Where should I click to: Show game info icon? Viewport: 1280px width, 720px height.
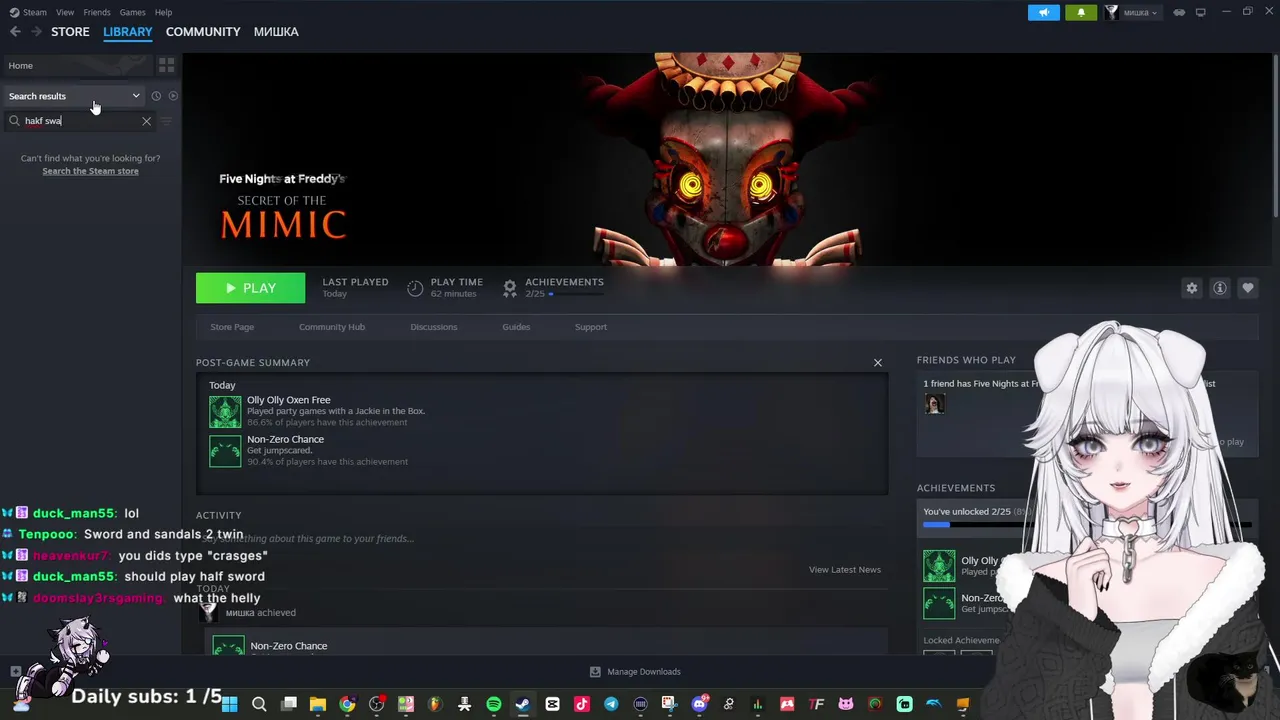(x=1219, y=288)
